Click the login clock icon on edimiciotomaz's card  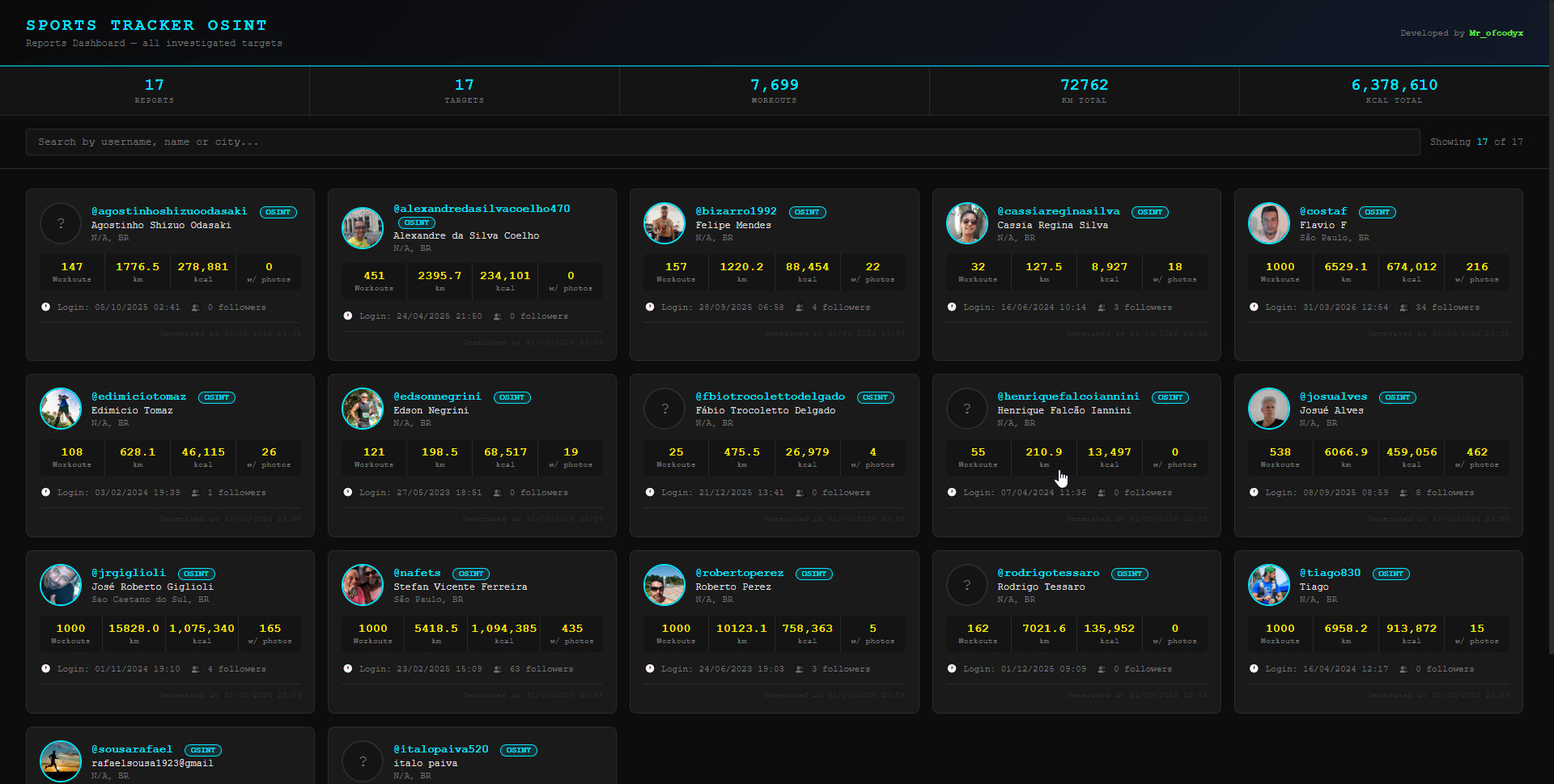click(45, 493)
